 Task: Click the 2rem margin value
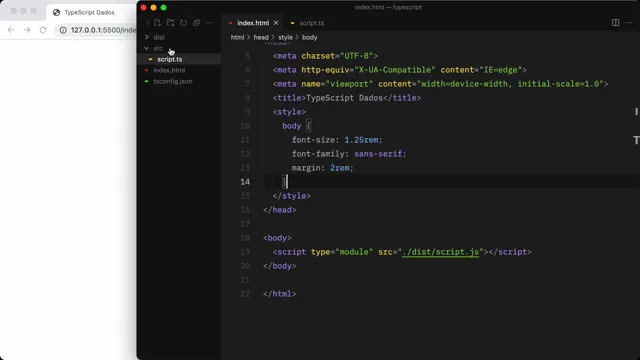click(340, 168)
